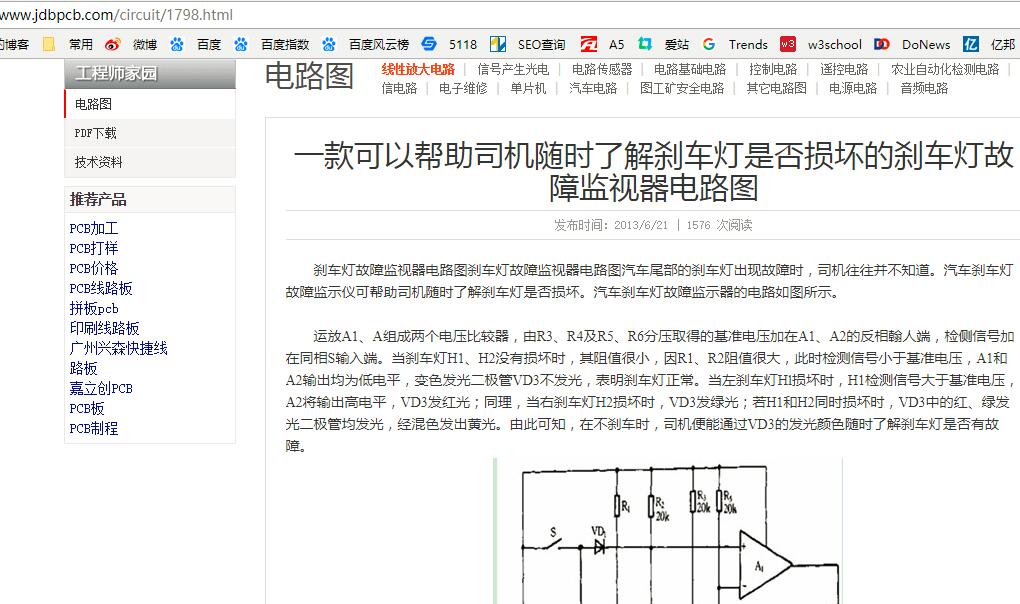This screenshot has width=1020, height=604.
Task: Open the 百度风云榜 bookmark
Action: (x=366, y=44)
